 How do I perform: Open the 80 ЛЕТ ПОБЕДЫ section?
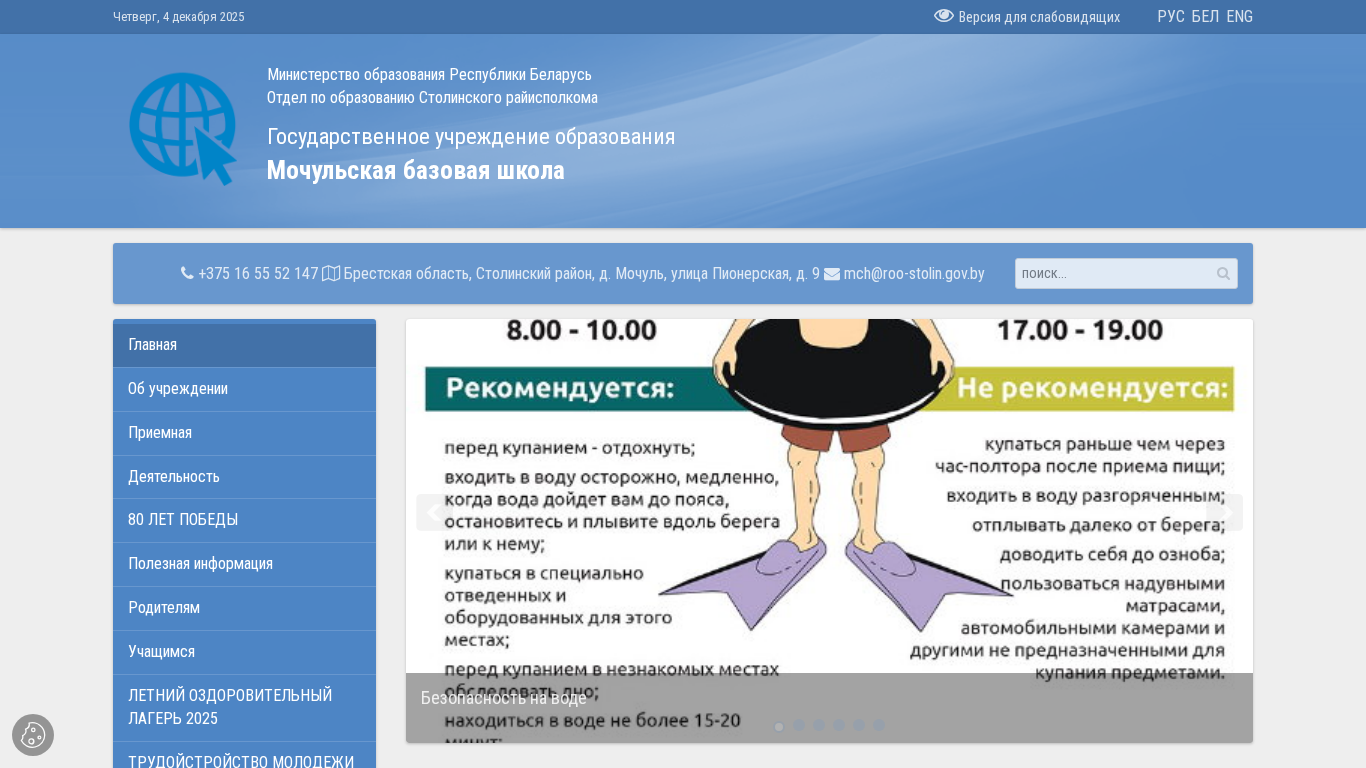(244, 520)
